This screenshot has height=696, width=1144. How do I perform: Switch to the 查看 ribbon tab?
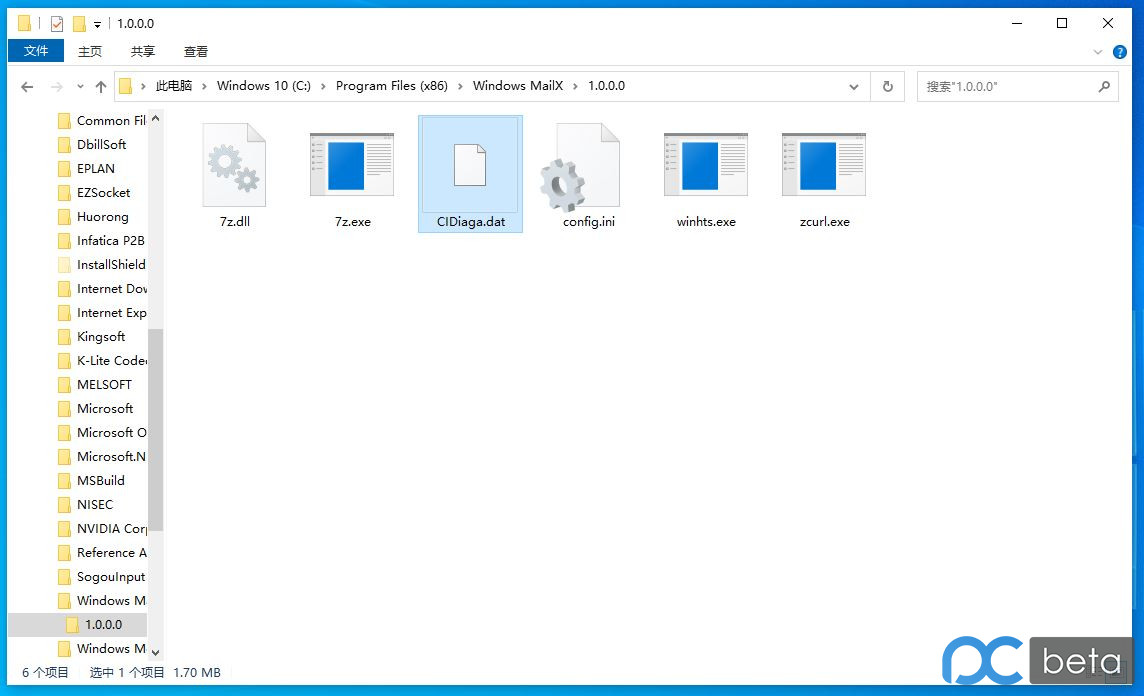pyautogui.click(x=196, y=51)
